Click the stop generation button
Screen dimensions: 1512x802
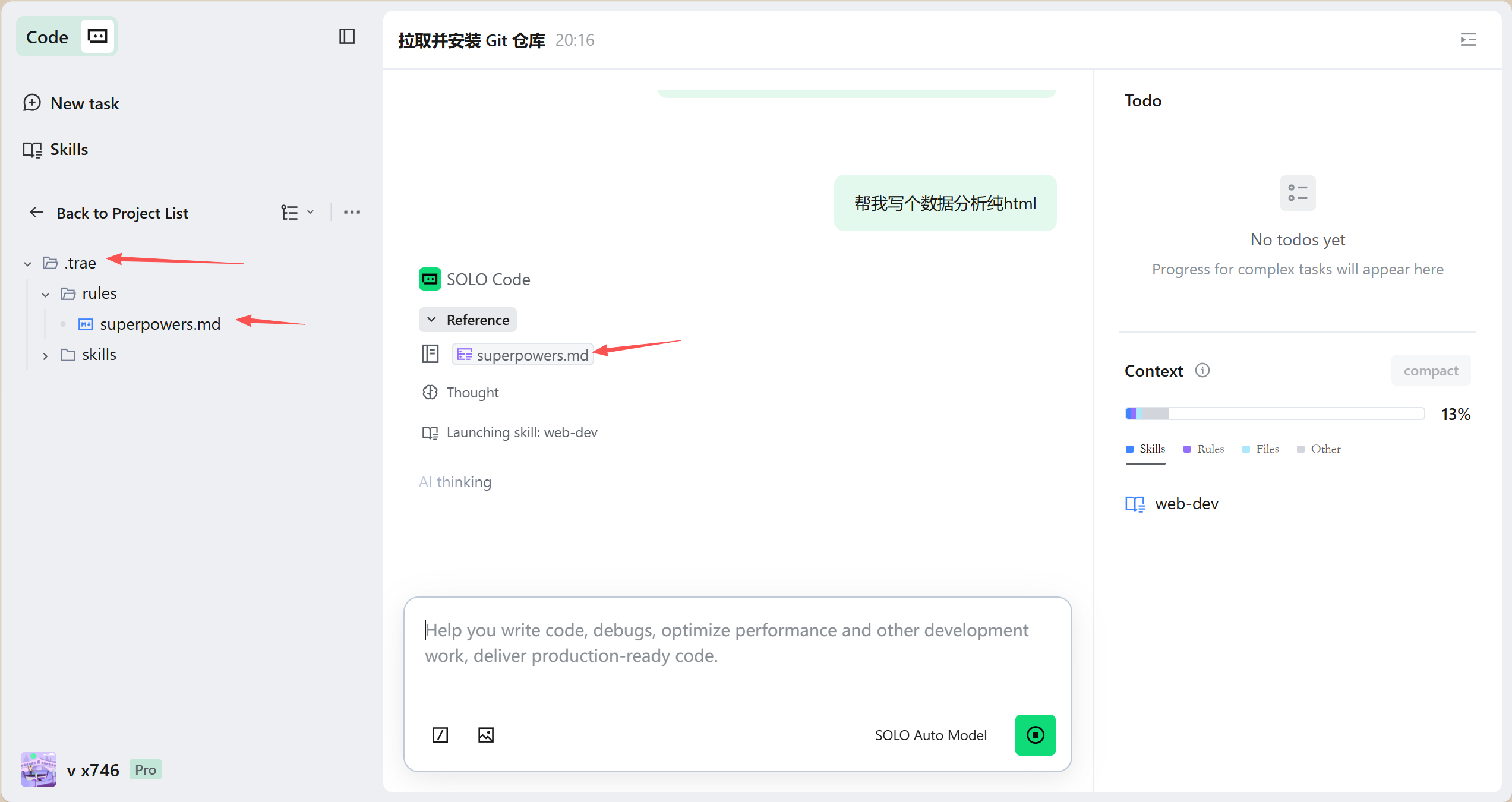[x=1035, y=735]
